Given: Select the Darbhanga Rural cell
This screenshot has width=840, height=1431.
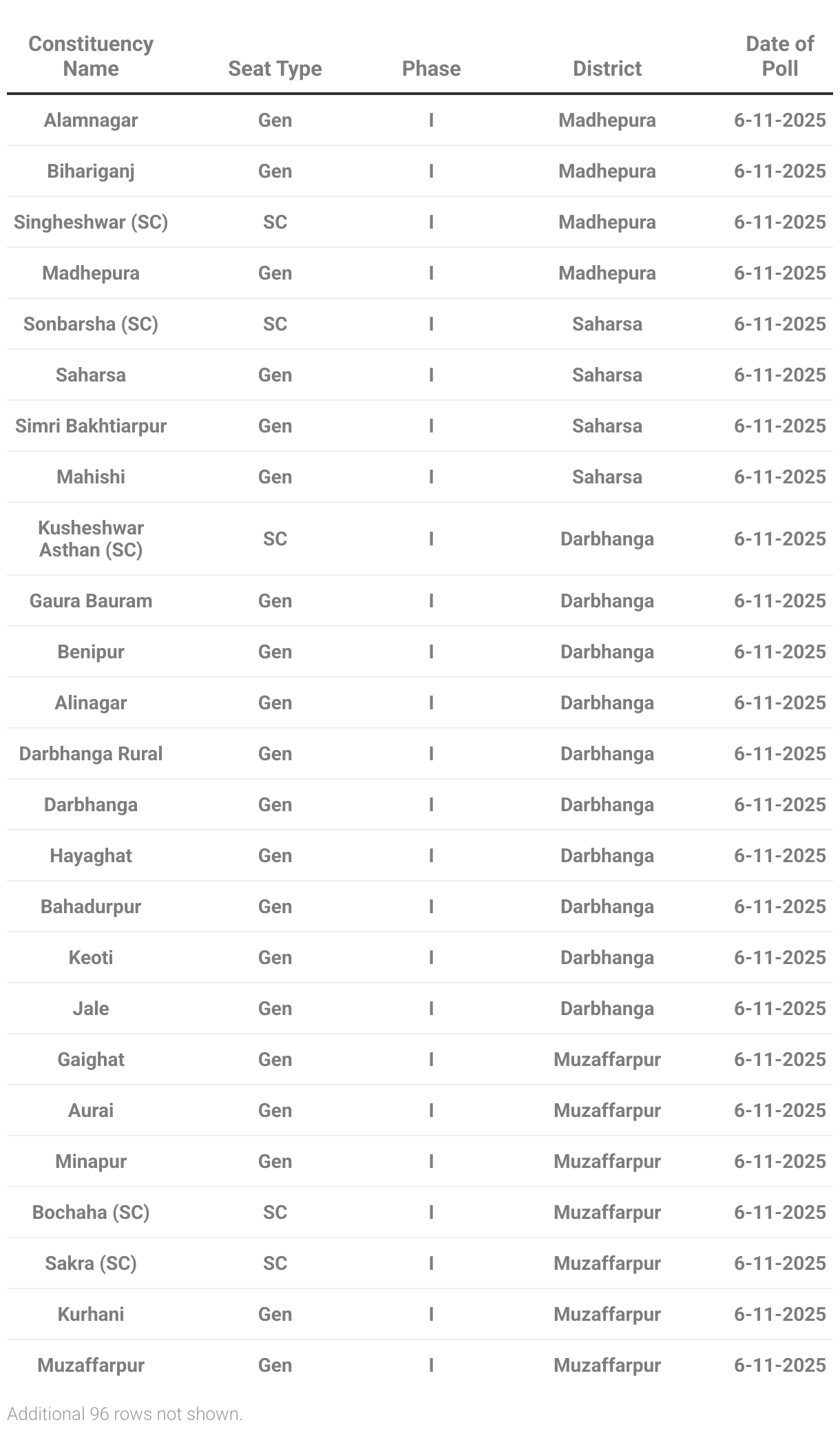Looking at the screenshot, I should click(x=91, y=753).
